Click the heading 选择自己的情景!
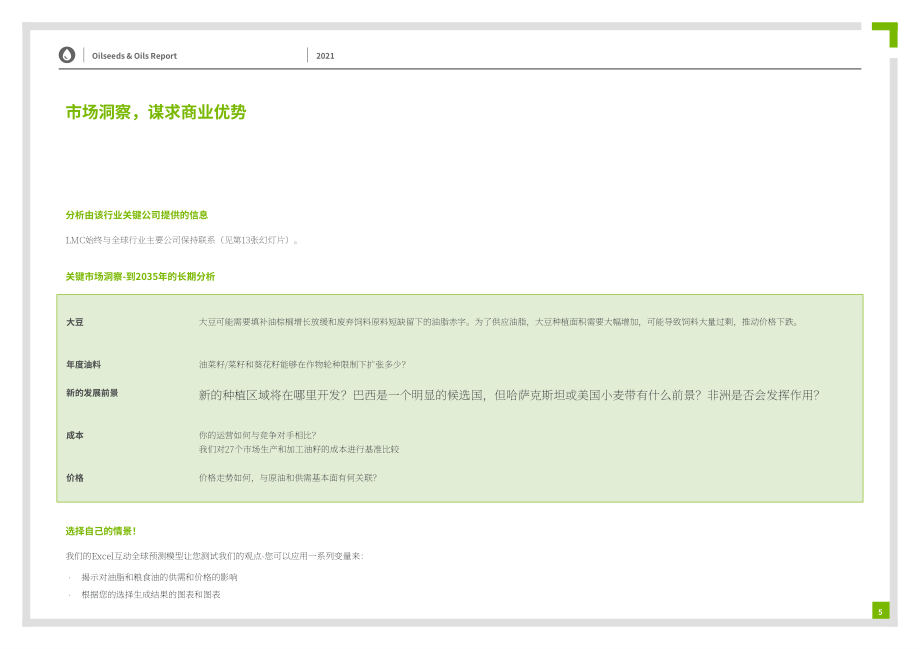This screenshot has width=920, height=649. [x=101, y=531]
